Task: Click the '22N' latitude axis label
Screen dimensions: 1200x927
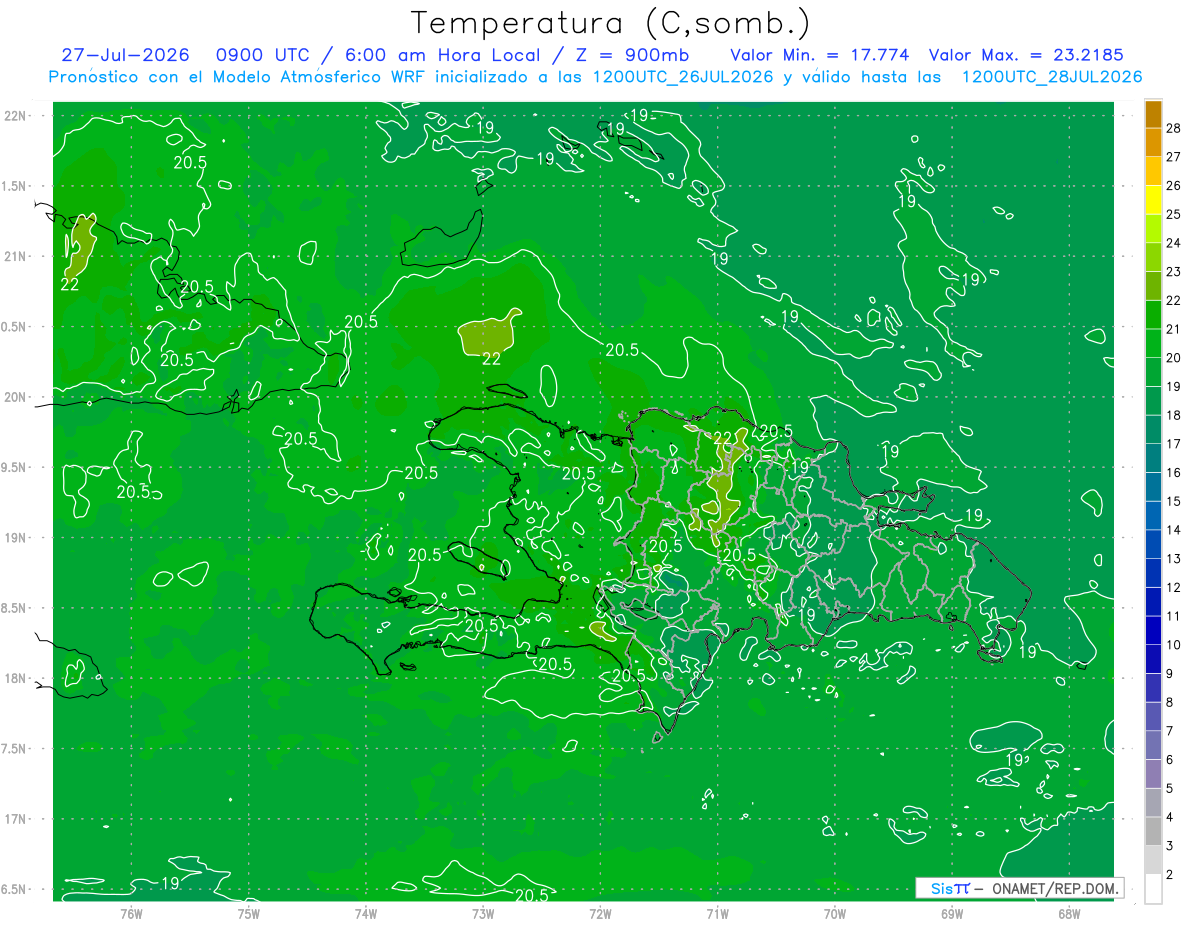Action: pyautogui.click(x=16, y=115)
